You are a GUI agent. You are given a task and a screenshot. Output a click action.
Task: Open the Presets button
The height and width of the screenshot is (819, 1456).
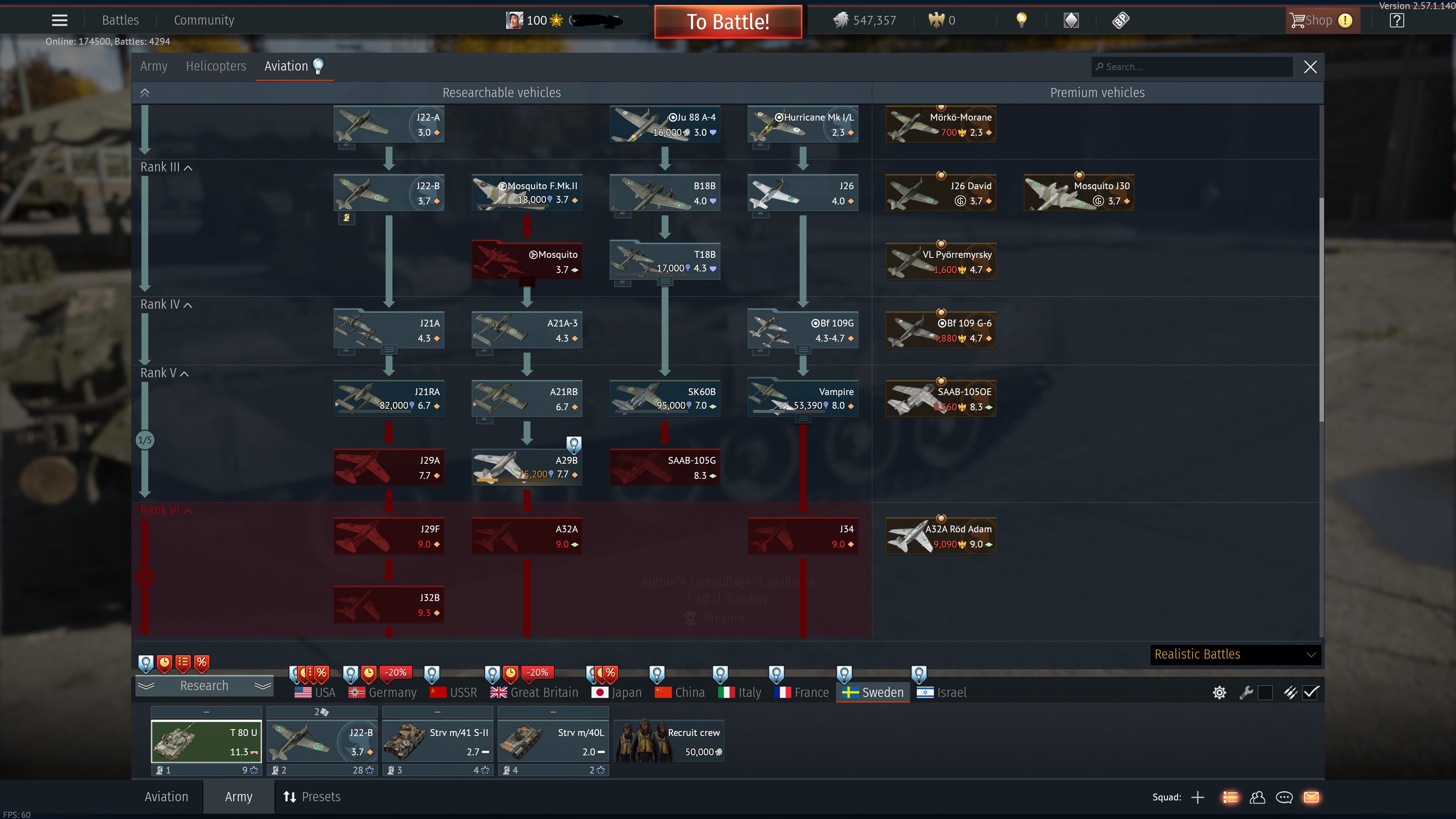click(x=312, y=797)
